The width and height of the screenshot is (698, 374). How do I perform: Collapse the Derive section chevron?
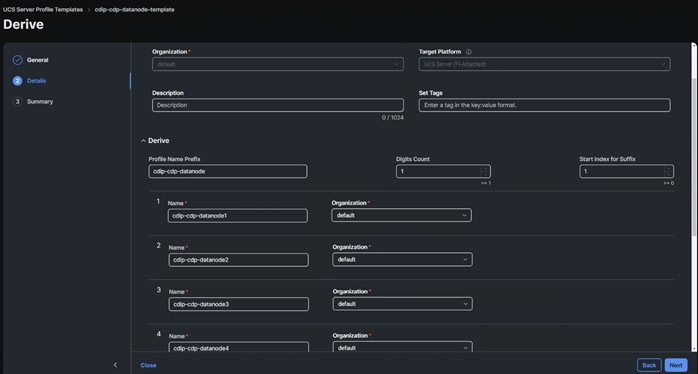143,141
